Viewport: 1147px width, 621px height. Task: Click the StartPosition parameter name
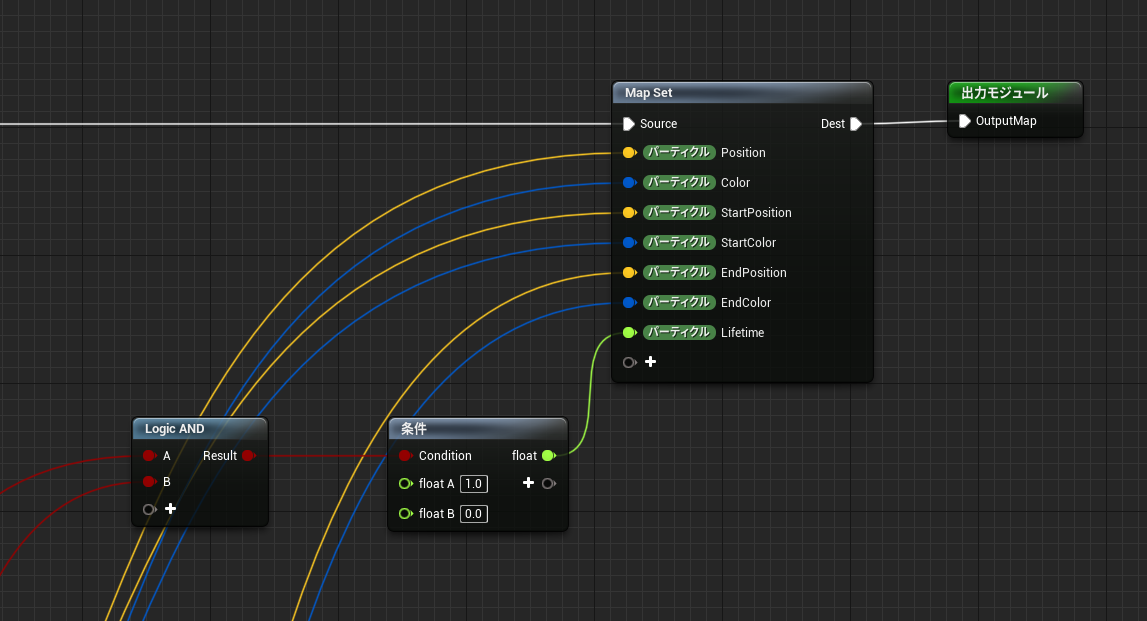756,213
